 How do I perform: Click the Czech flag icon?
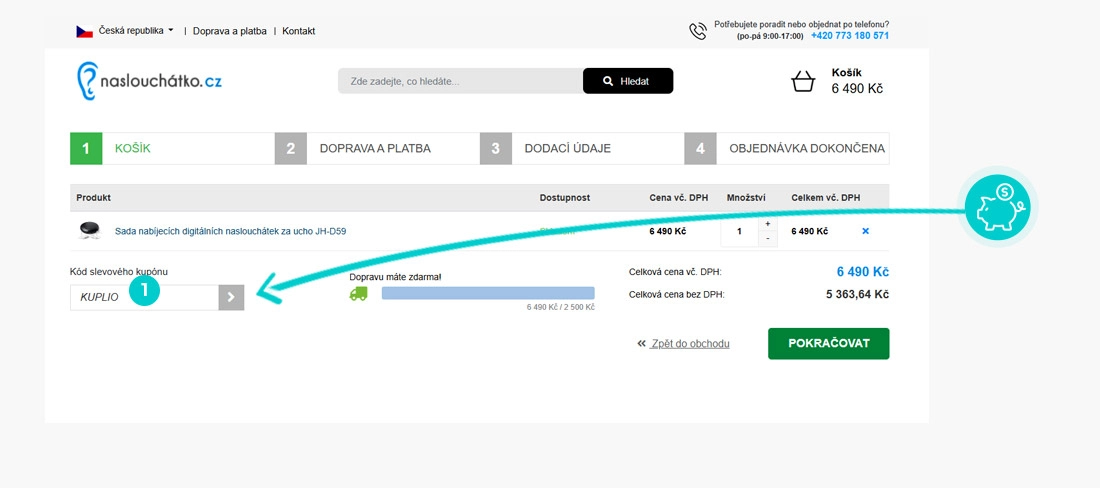pos(84,31)
